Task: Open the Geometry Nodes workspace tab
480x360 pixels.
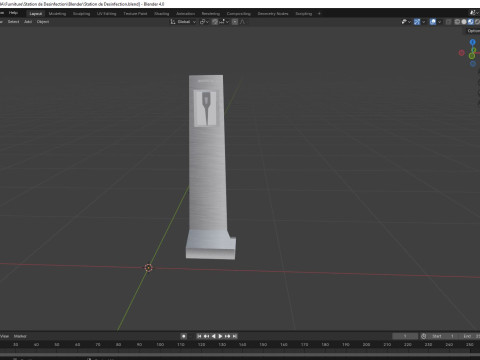Action: click(273, 14)
